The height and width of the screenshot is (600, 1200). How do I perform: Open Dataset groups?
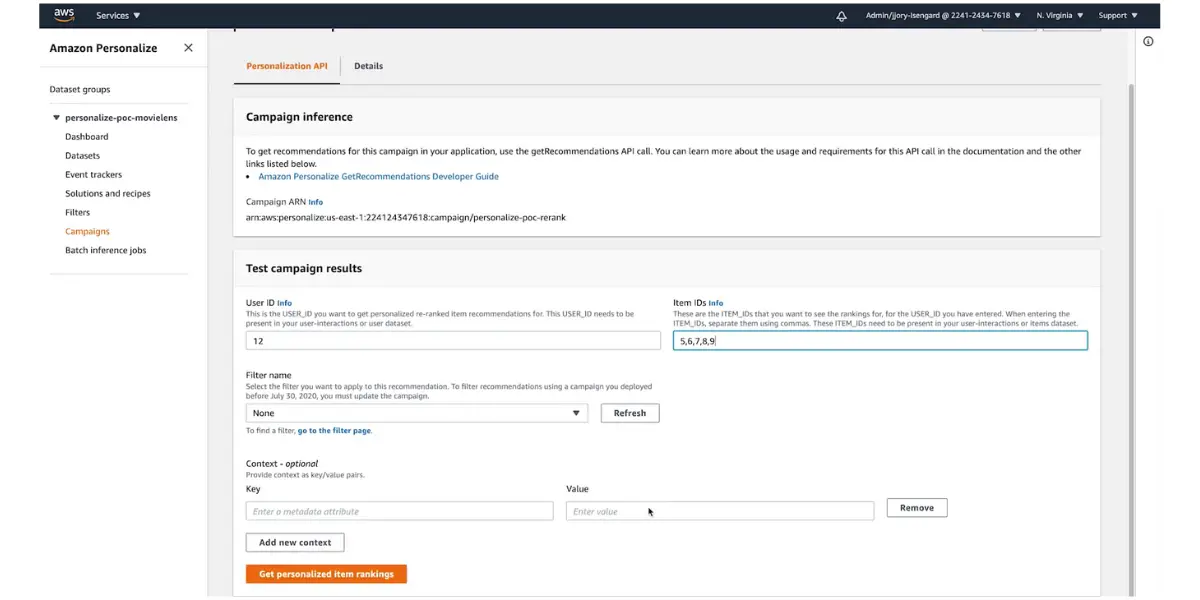point(80,90)
